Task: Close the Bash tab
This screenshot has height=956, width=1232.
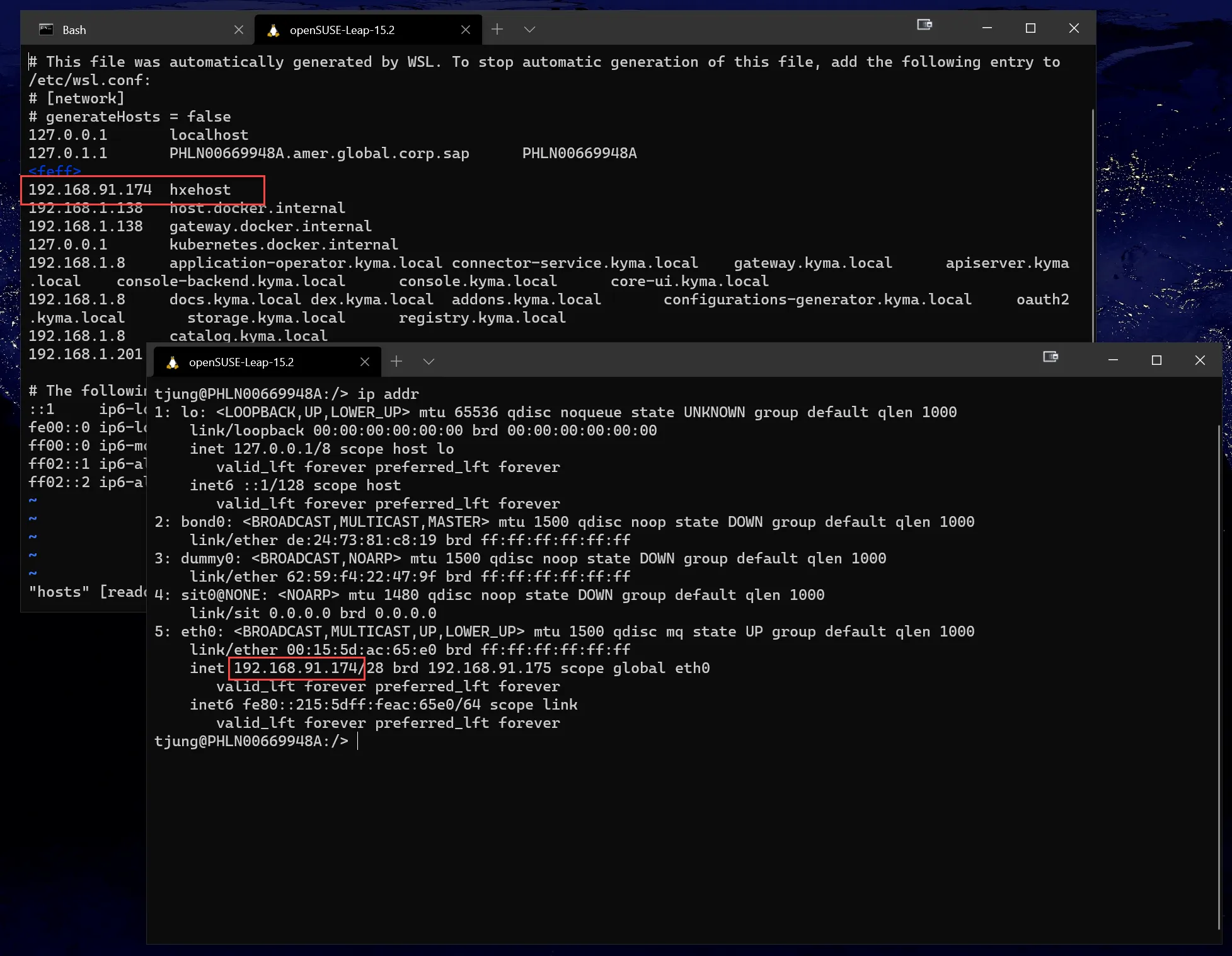Action: tap(239, 29)
